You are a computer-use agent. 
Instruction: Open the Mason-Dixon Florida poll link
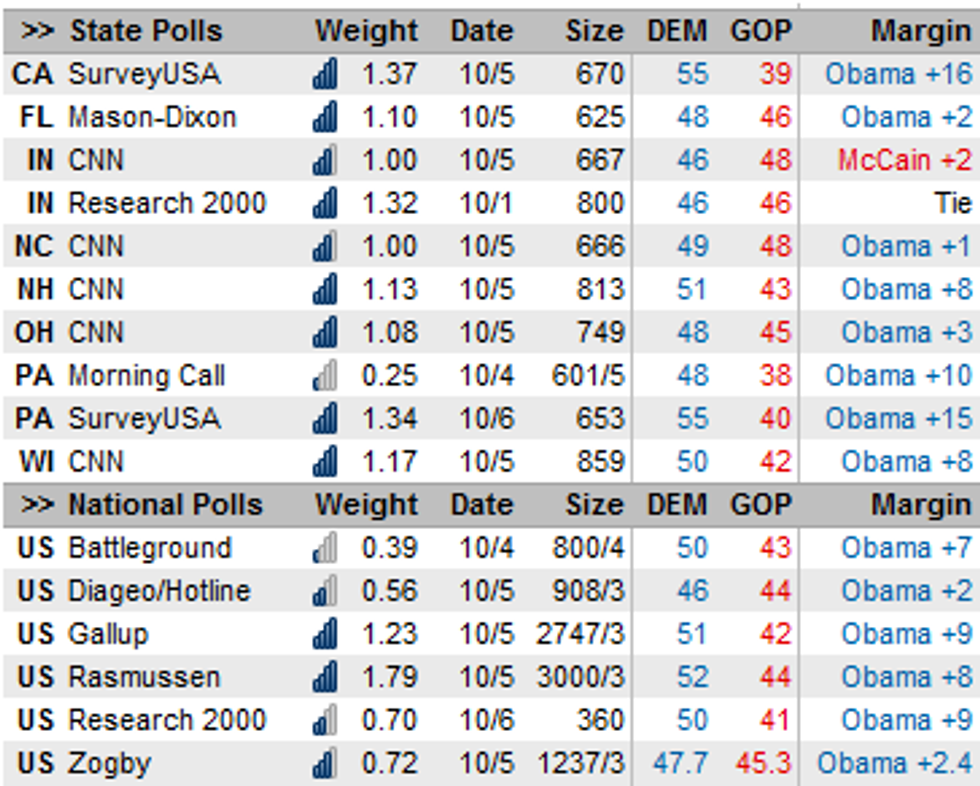pos(152,117)
